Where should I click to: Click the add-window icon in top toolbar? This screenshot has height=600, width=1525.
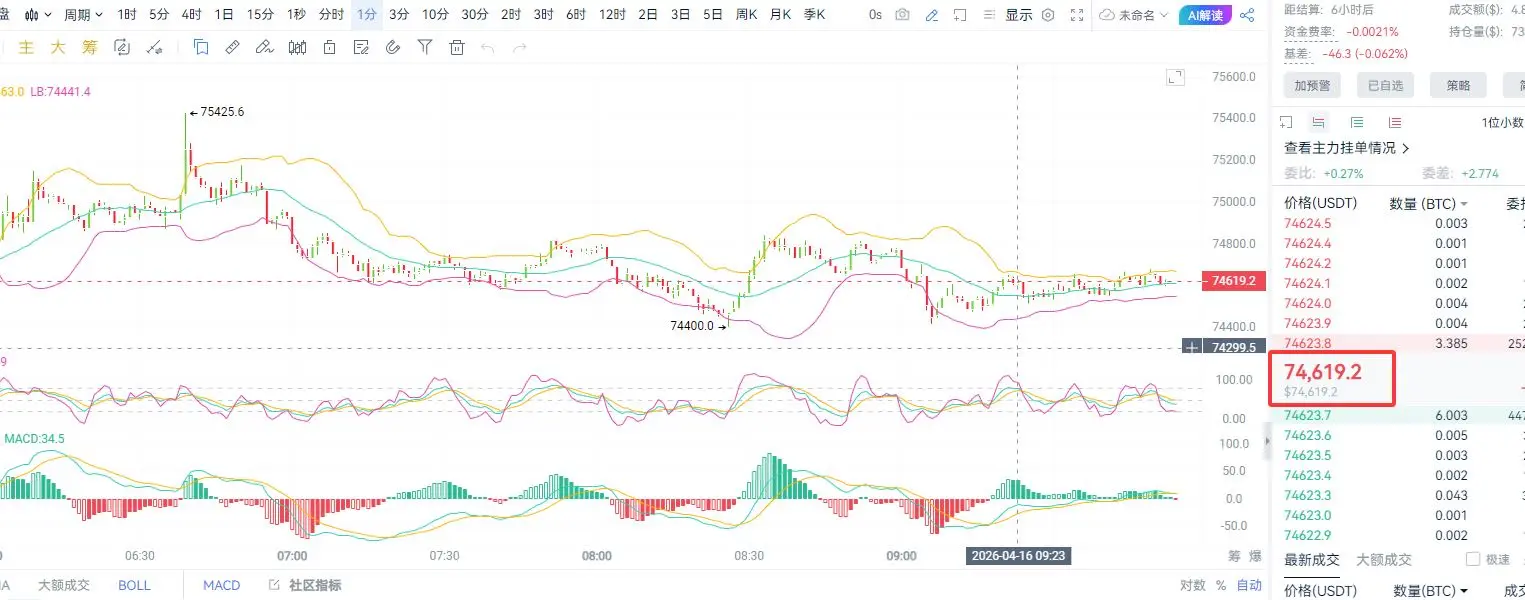(x=960, y=15)
